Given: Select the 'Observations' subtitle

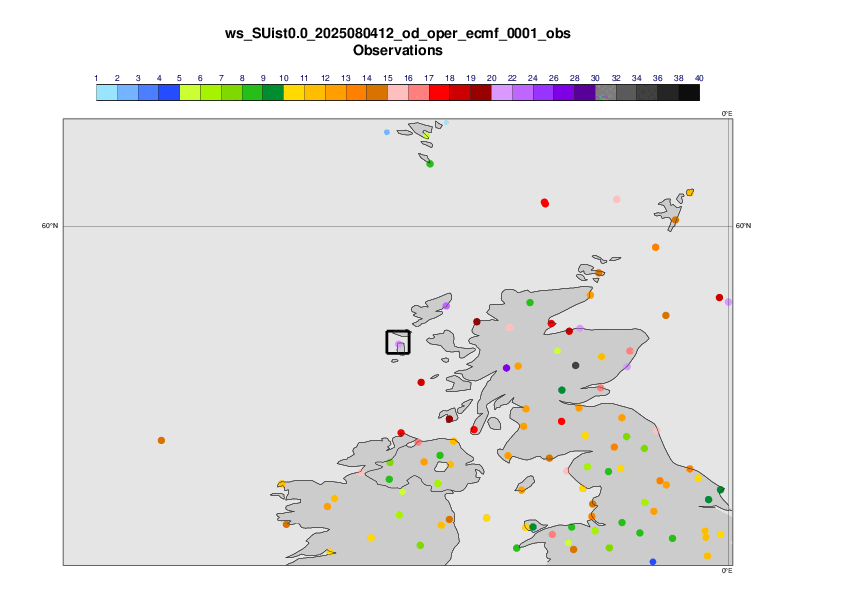Looking at the screenshot, I should (x=398, y=50).
